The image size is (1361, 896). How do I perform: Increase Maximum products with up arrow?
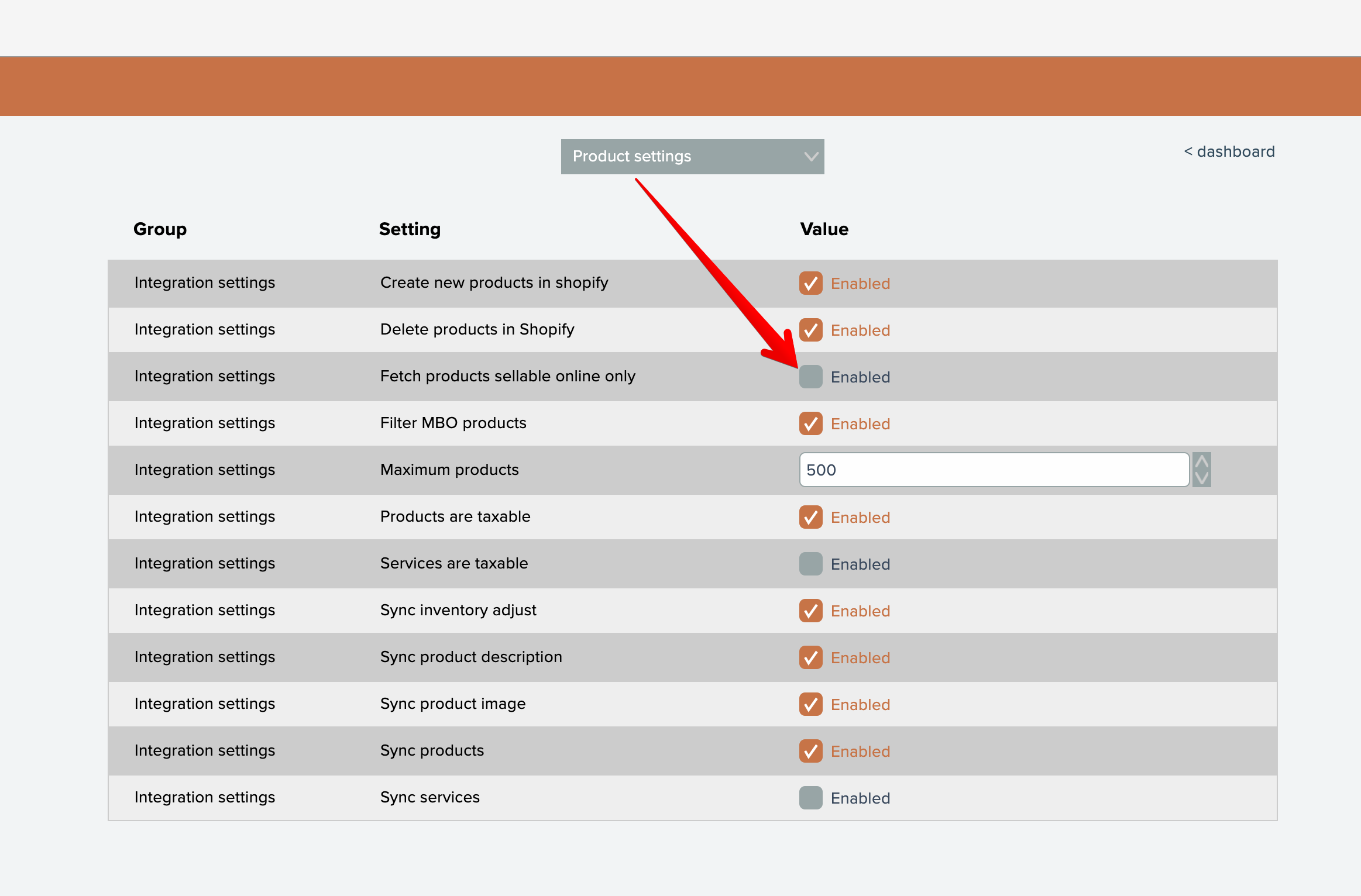click(x=1201, y=461)
